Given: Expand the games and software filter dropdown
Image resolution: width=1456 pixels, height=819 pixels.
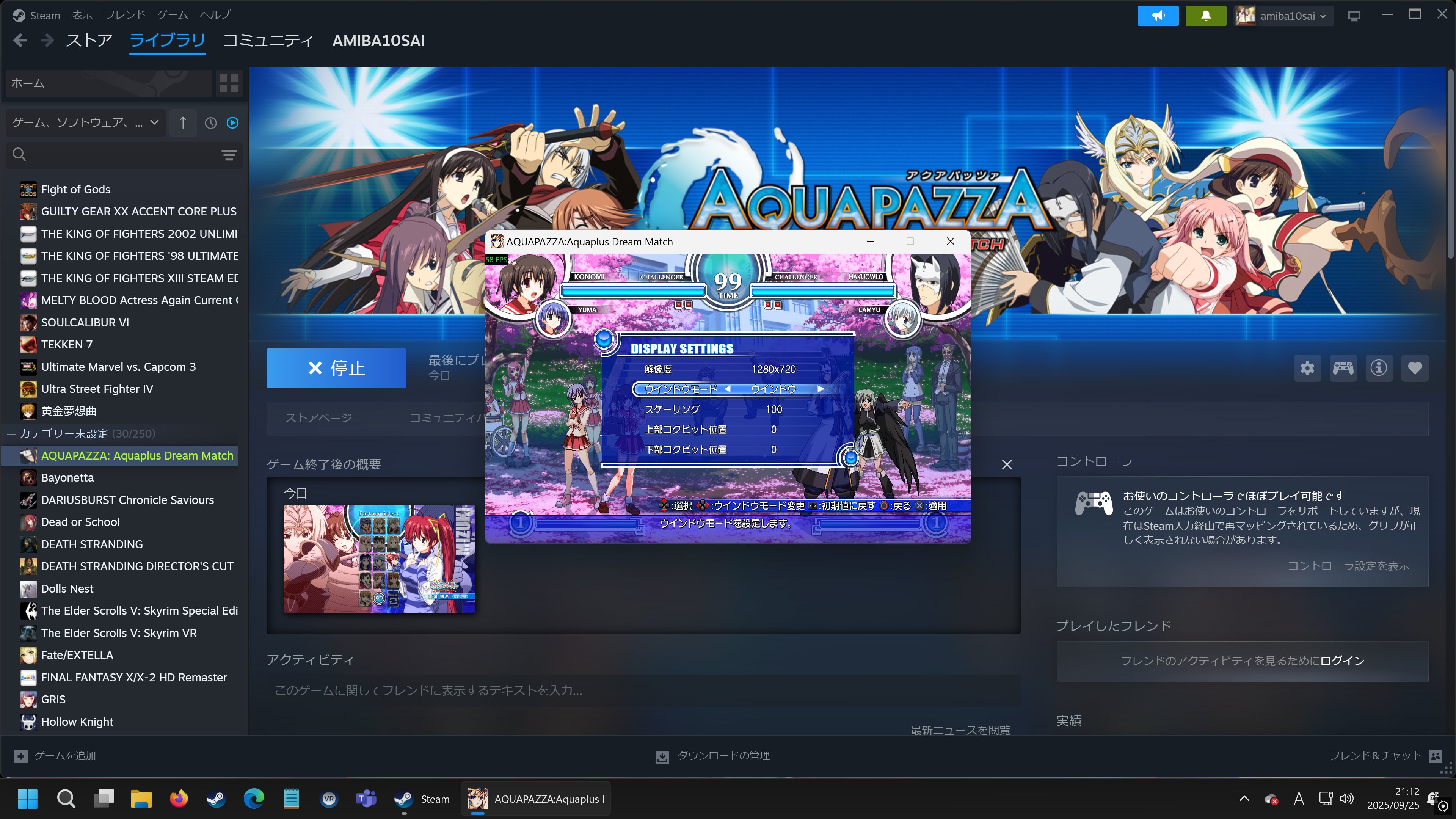Looking at the screenshot, I should click(x=85, y=122).
